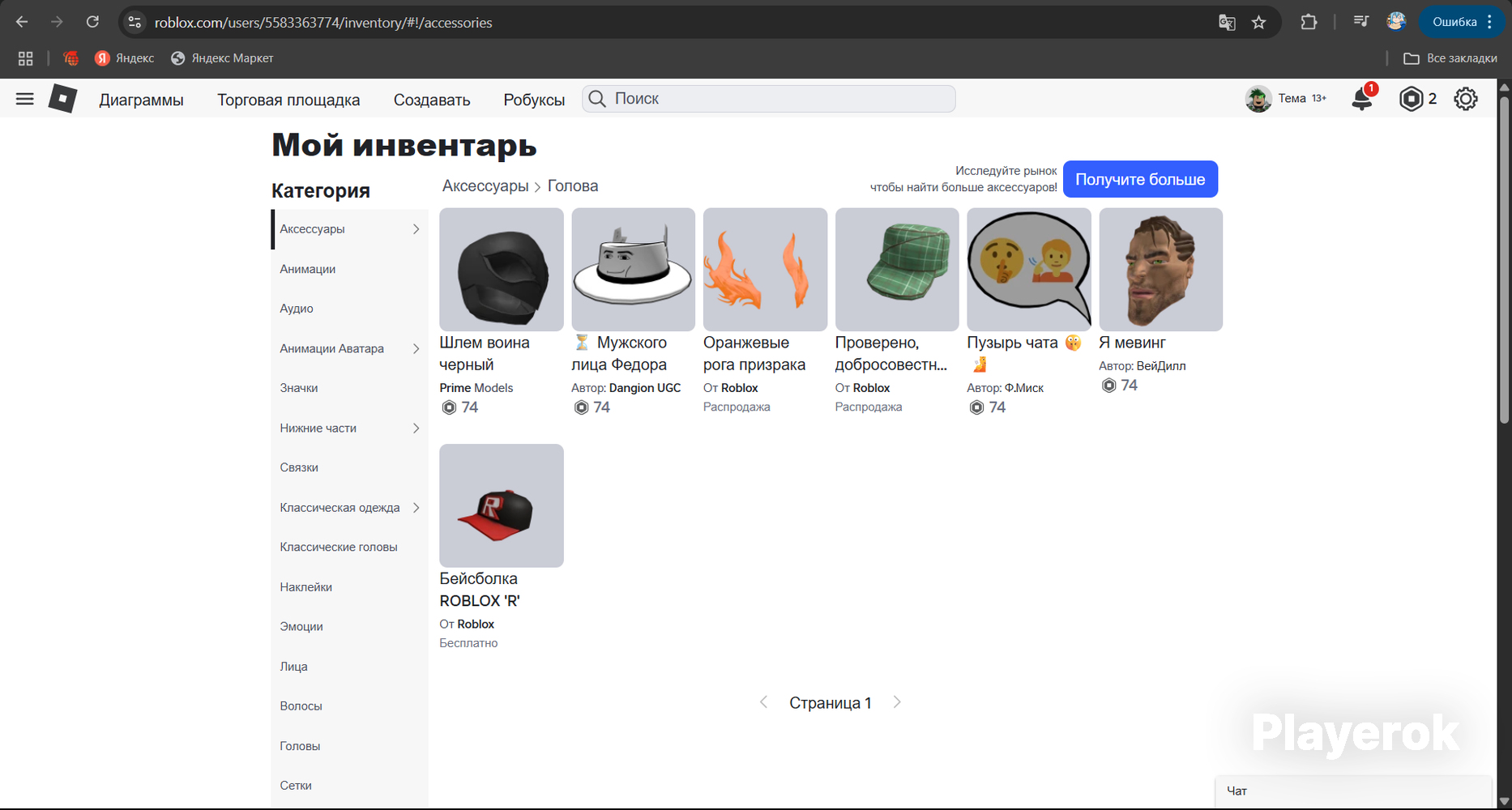
Task: Expand the Анимации Аватара chevron
Action: tap(416, 349)
